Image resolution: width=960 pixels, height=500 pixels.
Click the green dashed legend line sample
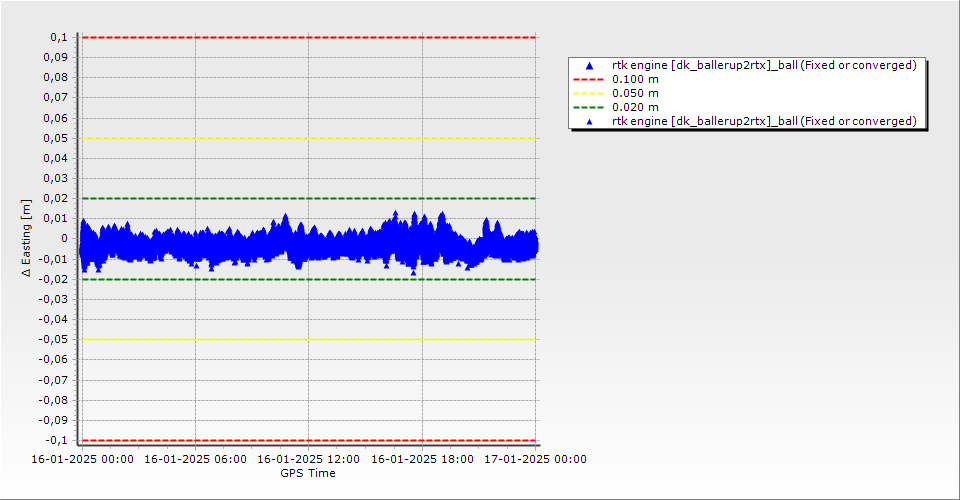coord(588,108)
